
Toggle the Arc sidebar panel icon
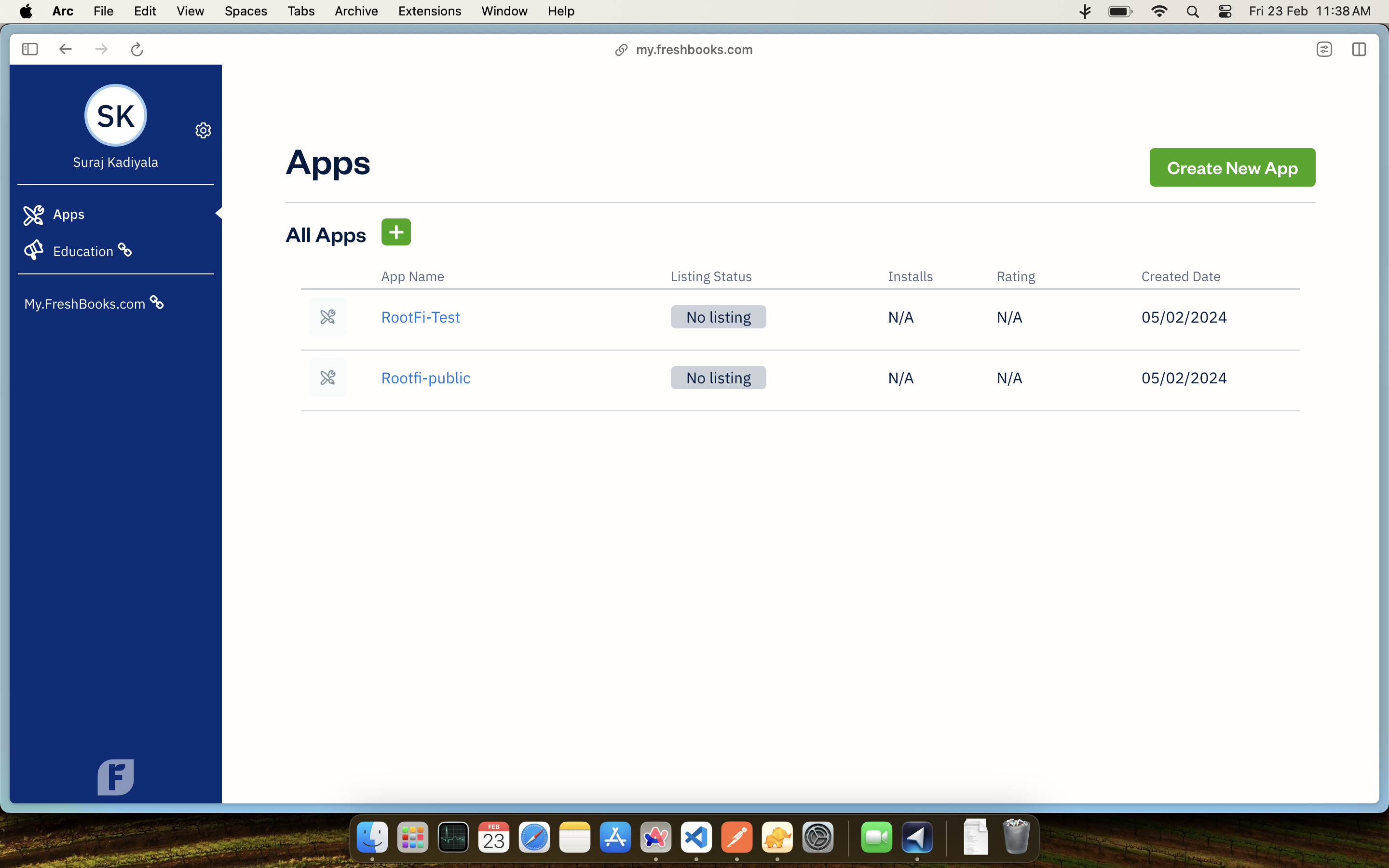(30, 49)
